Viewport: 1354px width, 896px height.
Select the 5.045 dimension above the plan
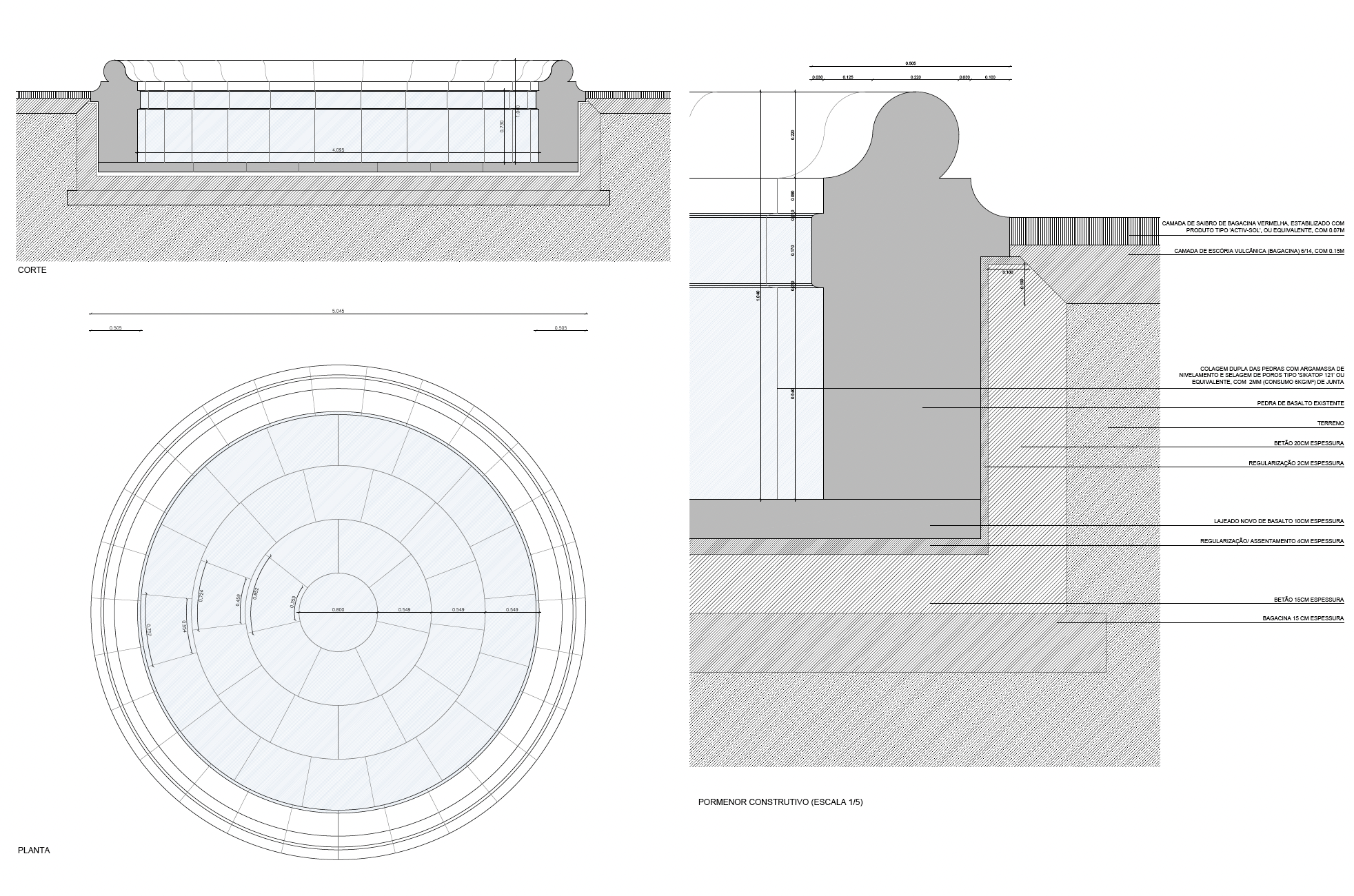point(338,311)
